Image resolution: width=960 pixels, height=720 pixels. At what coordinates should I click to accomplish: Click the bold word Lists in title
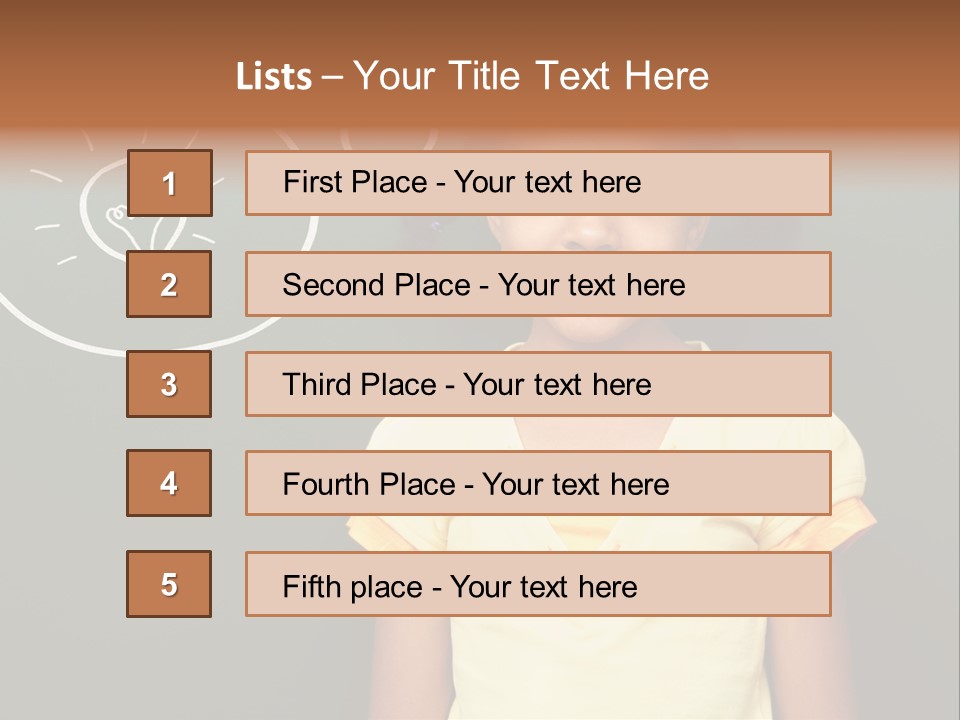tap(274, 77)
